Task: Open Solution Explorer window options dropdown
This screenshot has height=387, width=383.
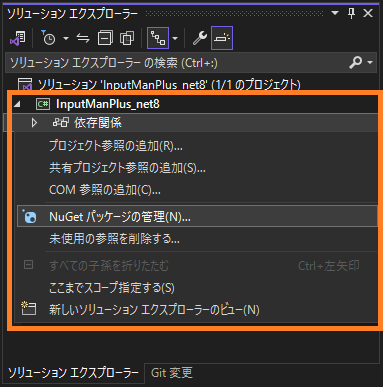Action: pyautogui.click(x=335, y=13)
